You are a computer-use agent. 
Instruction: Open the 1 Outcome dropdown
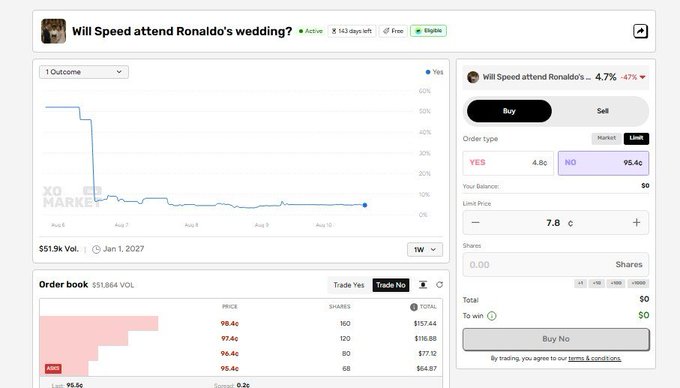point(84,72)
